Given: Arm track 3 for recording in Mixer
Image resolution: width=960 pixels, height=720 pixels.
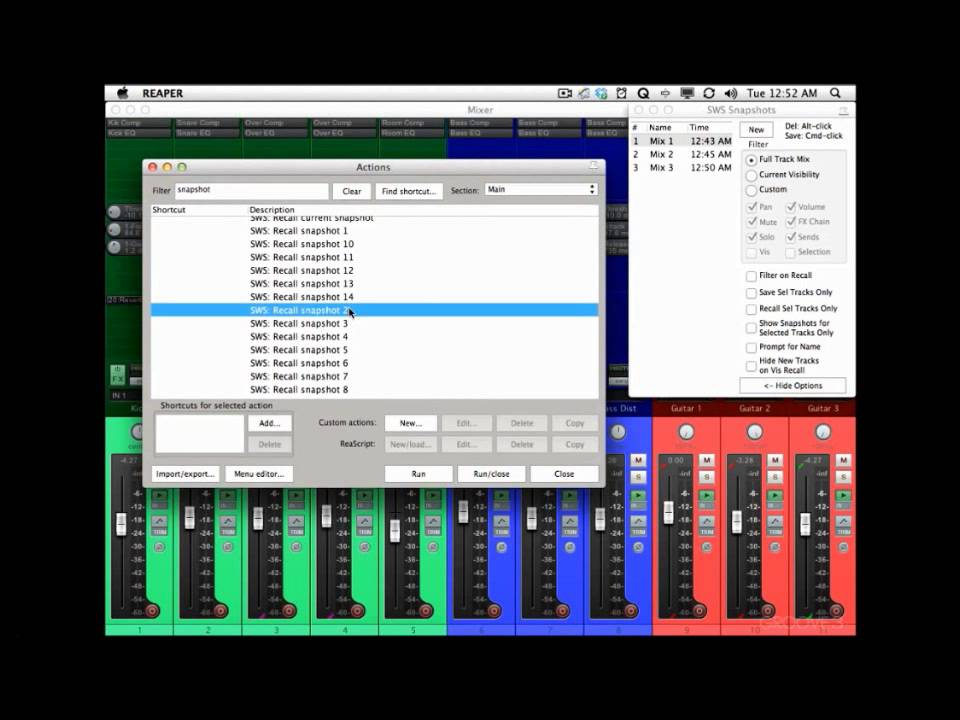Looking at the screenshot, I should [289, 610].
